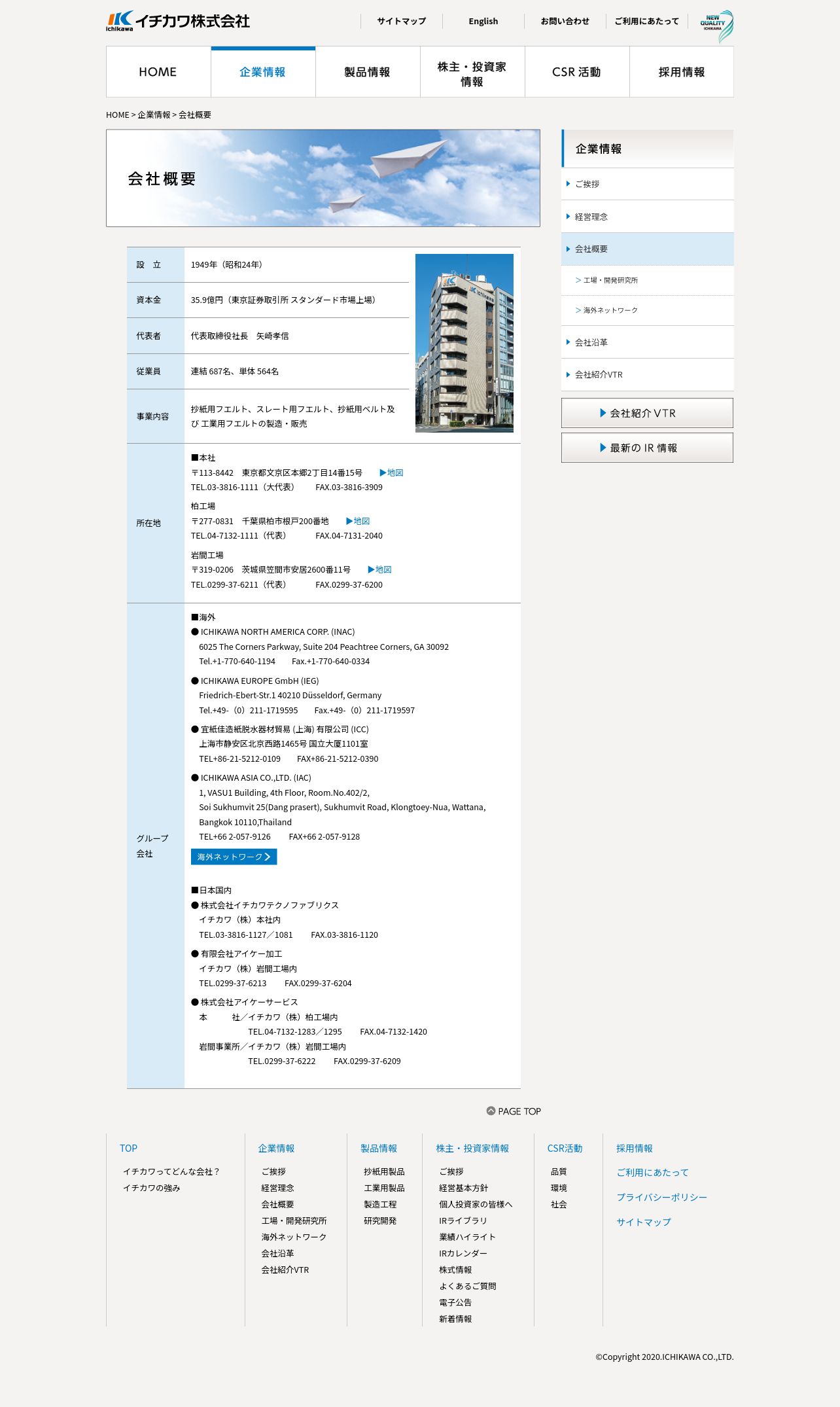Open the CSR活動 navigation tab
Screen dimensions: 840x1407
point(577,72)
